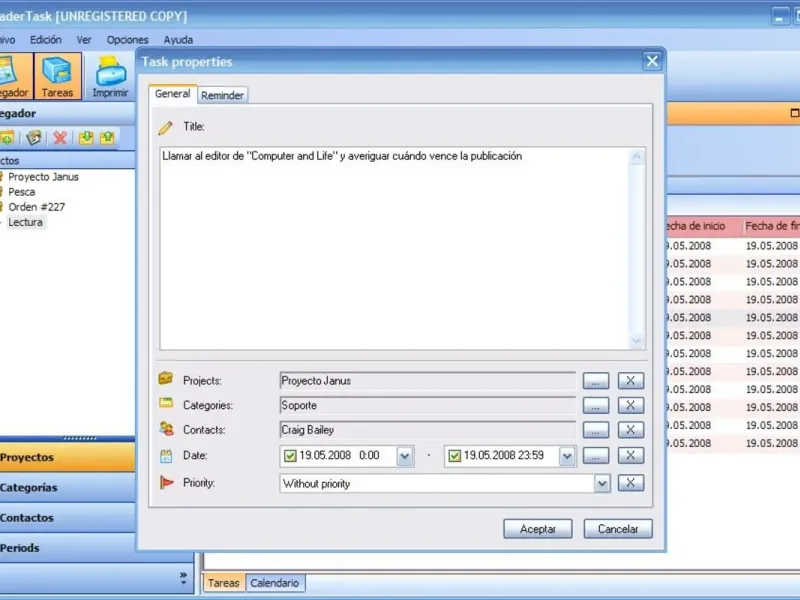
Task: Switch to the Reminder tab
Action: [222, 95]
